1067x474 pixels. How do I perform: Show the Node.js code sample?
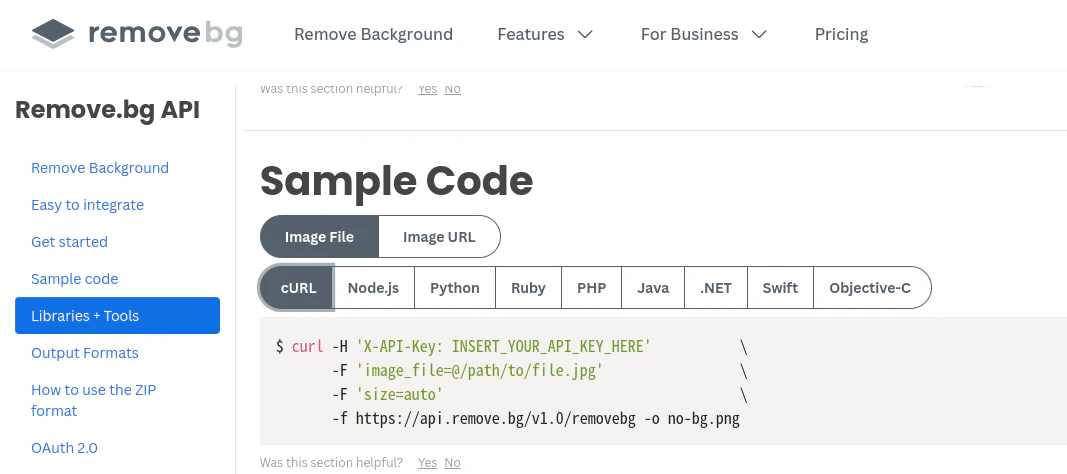click(x=373, y=288)
